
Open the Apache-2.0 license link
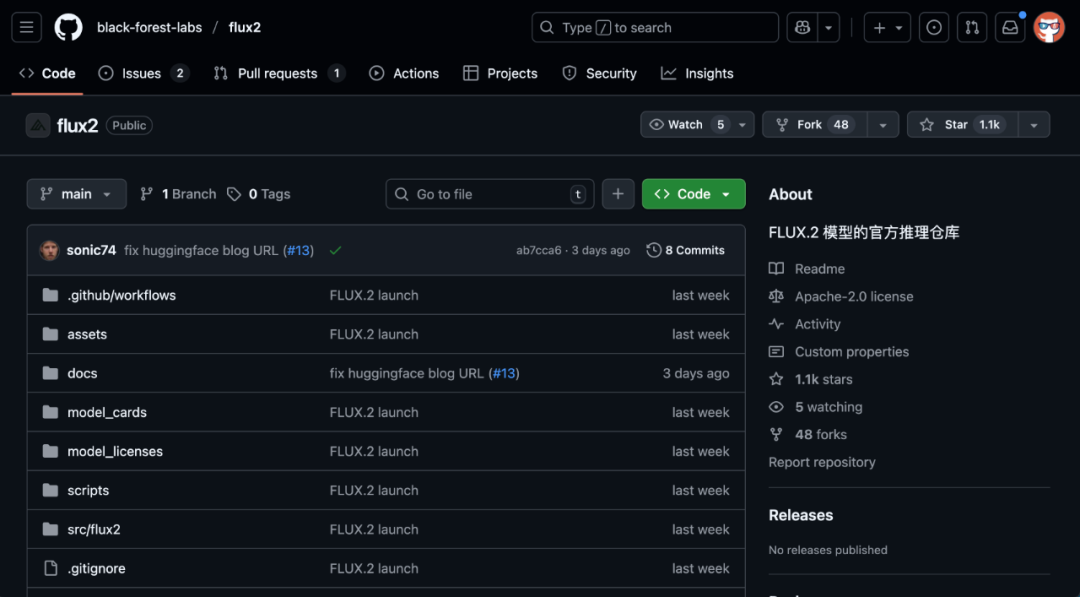click(852, 296)
